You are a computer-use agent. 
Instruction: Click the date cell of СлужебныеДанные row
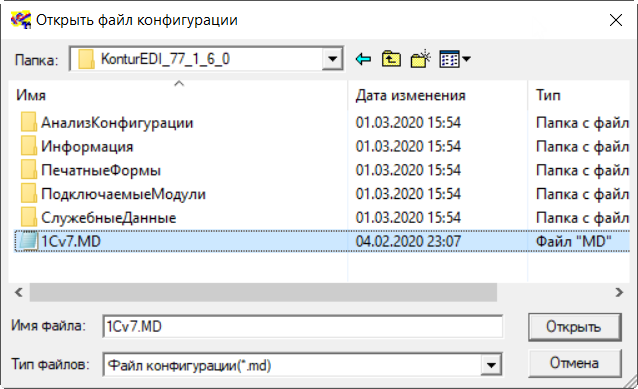tap(408, 218)
